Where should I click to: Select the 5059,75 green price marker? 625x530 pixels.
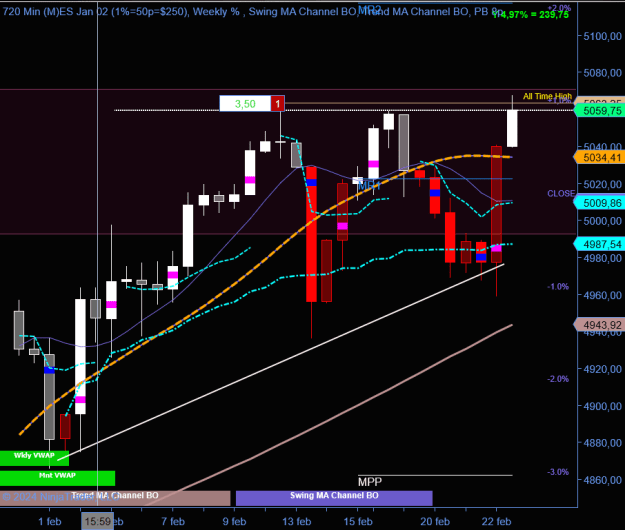click(x=599, y=111)
